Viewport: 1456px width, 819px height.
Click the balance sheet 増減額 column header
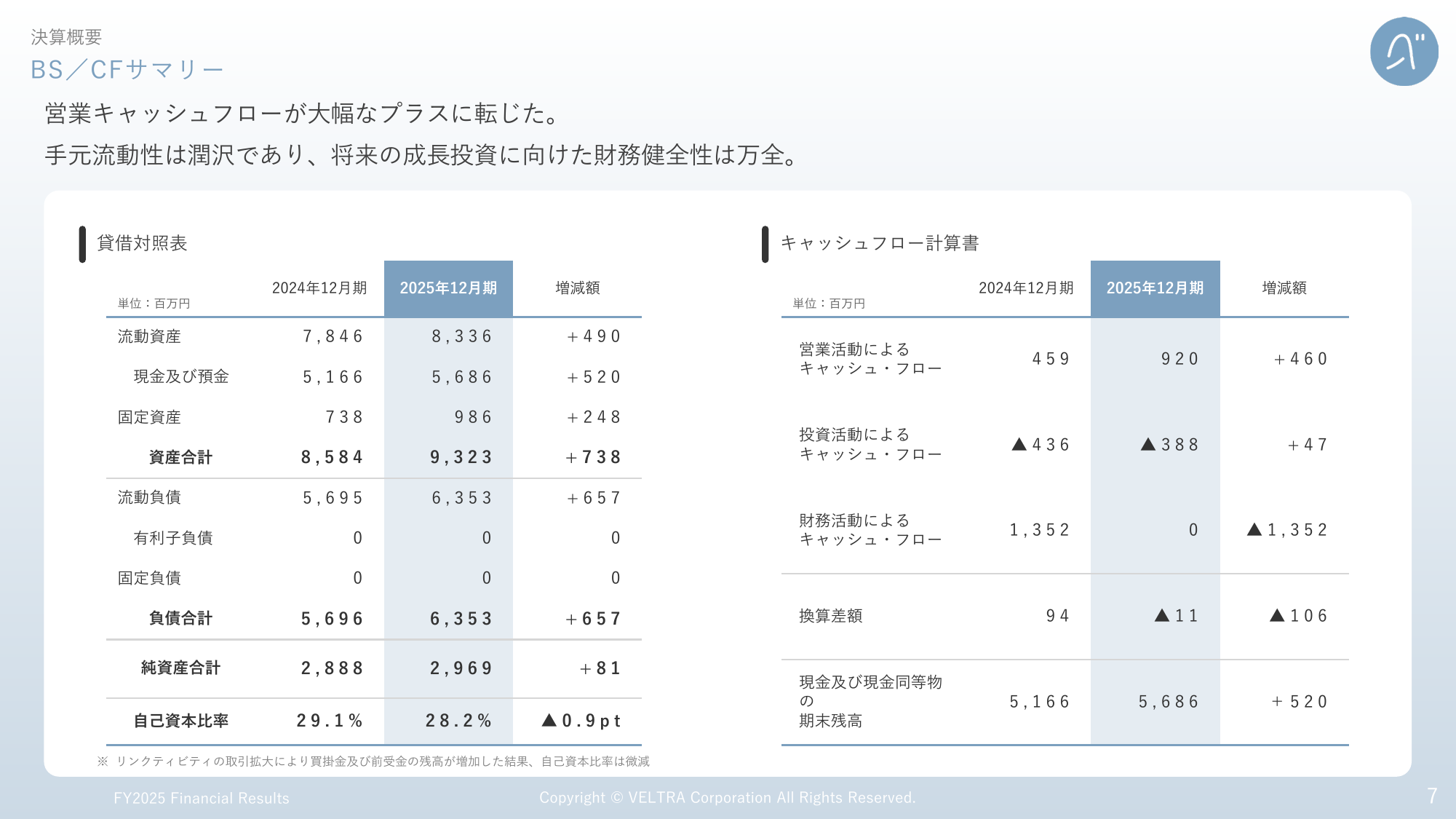tap(577, 288)
